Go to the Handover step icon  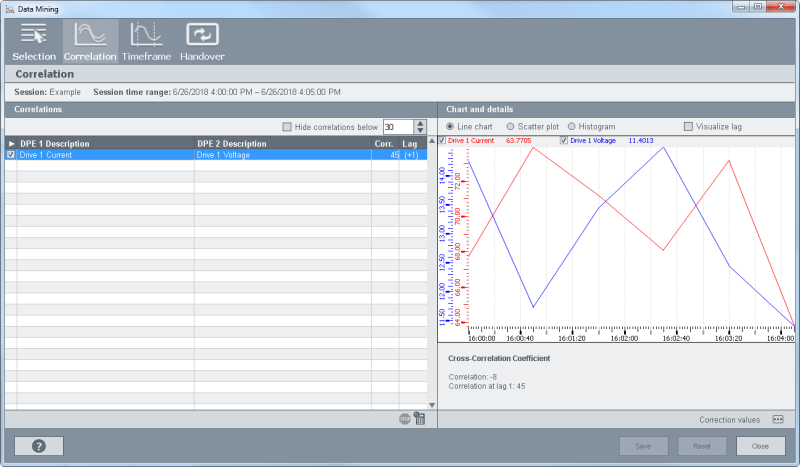pyautogui.click(x=202, y=40)
